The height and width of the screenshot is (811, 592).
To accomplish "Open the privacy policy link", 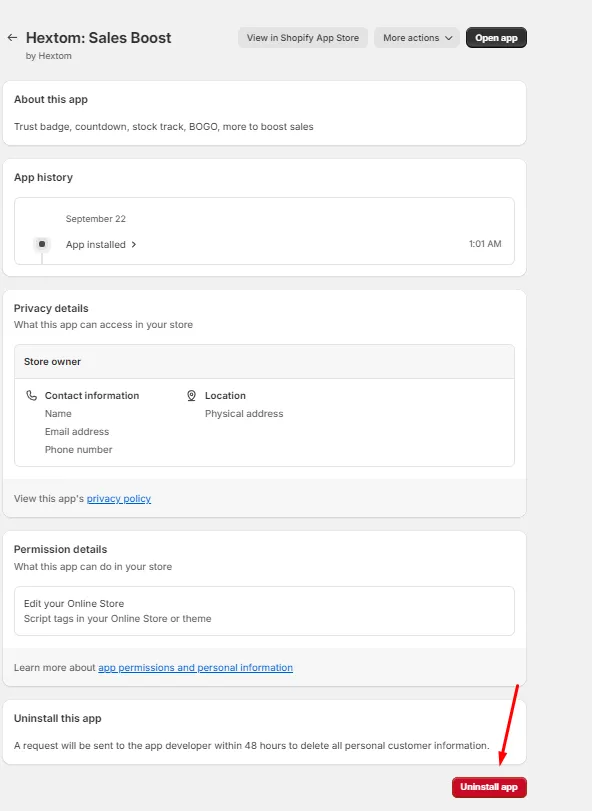I will tap(119, 499).
